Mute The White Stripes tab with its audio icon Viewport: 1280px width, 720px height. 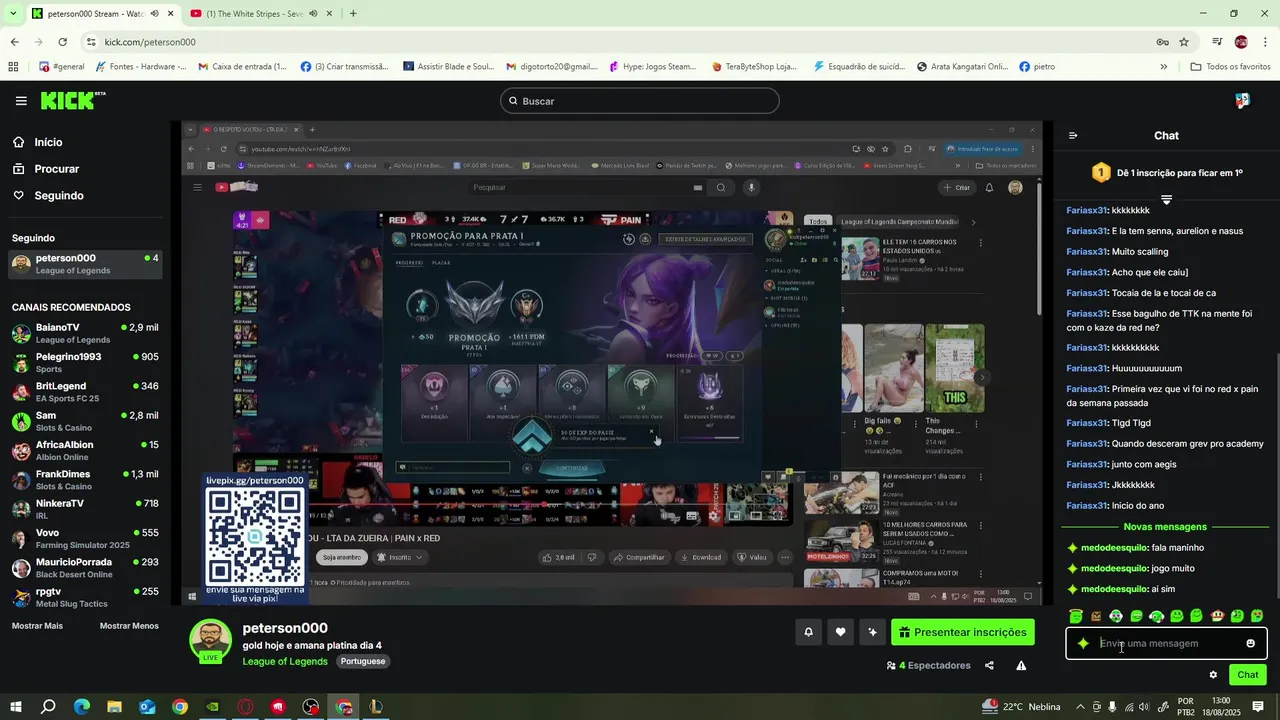pyautogui.click(x=314, y=14)
